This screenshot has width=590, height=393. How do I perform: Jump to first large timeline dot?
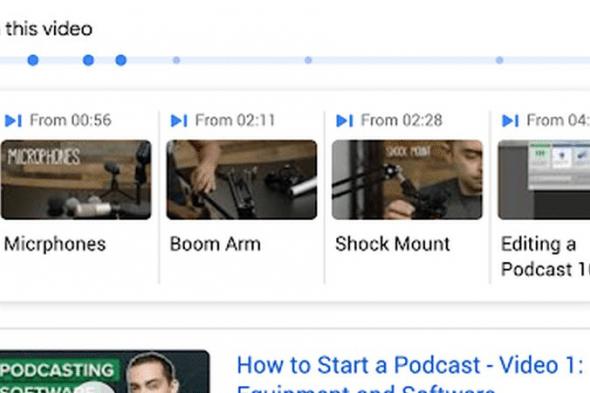33,60
